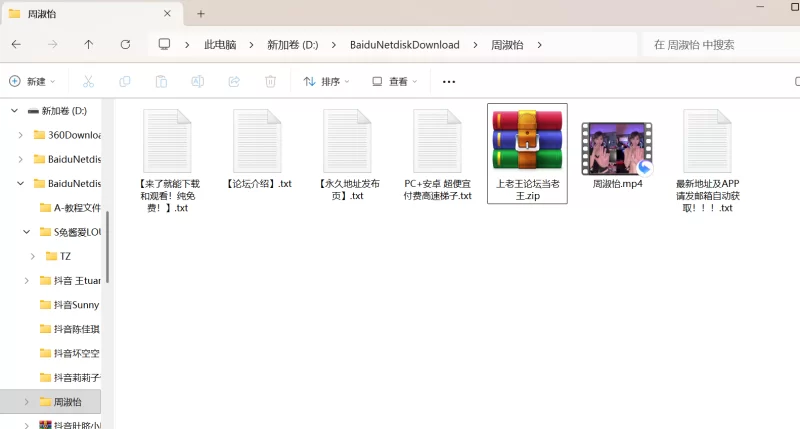Click the Delete trash can icon
This screenshot has width=800, height=429.
pos(270,82)
